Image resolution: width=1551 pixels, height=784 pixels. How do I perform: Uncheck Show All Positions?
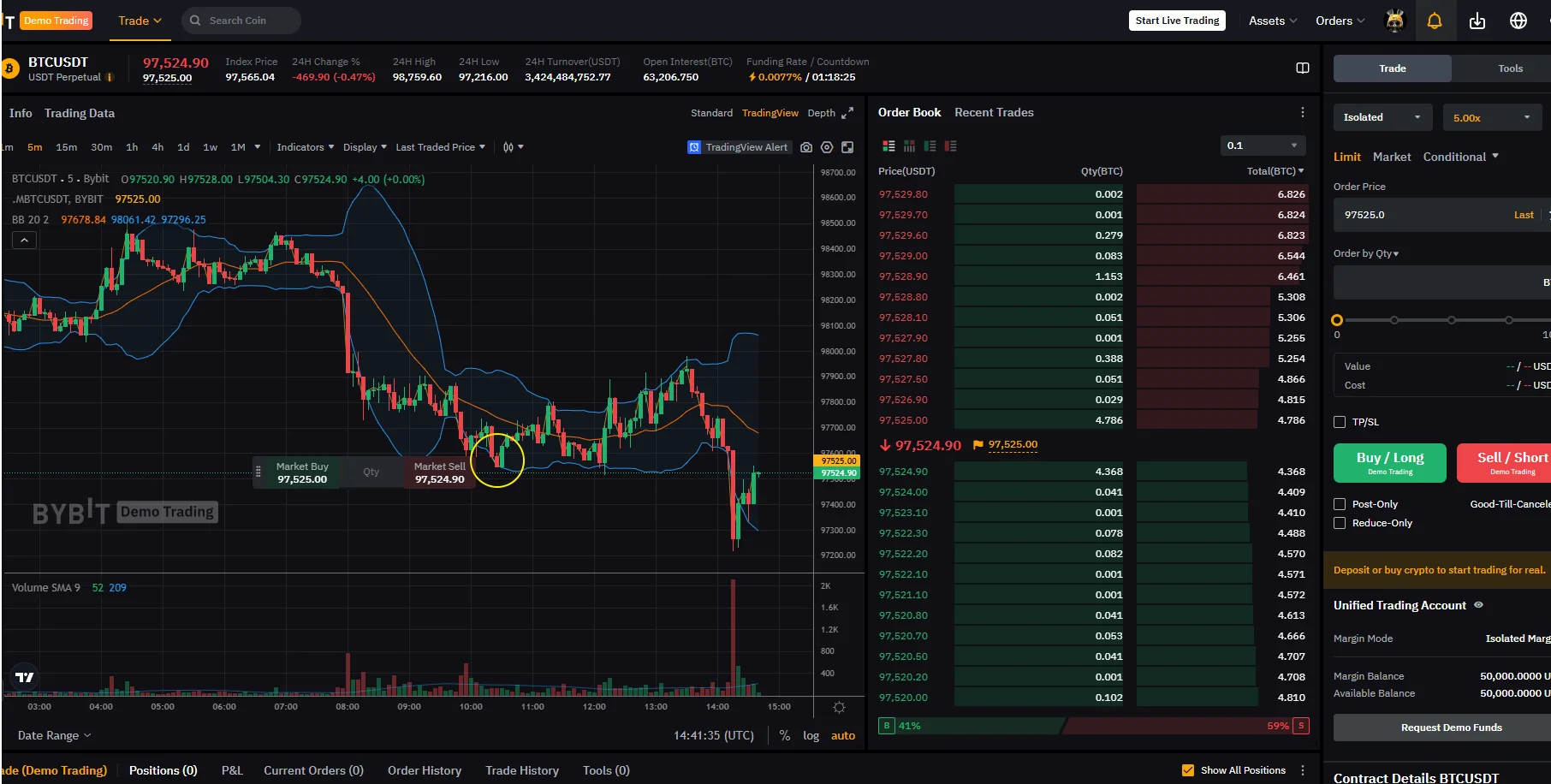(x=1188, y=770)
